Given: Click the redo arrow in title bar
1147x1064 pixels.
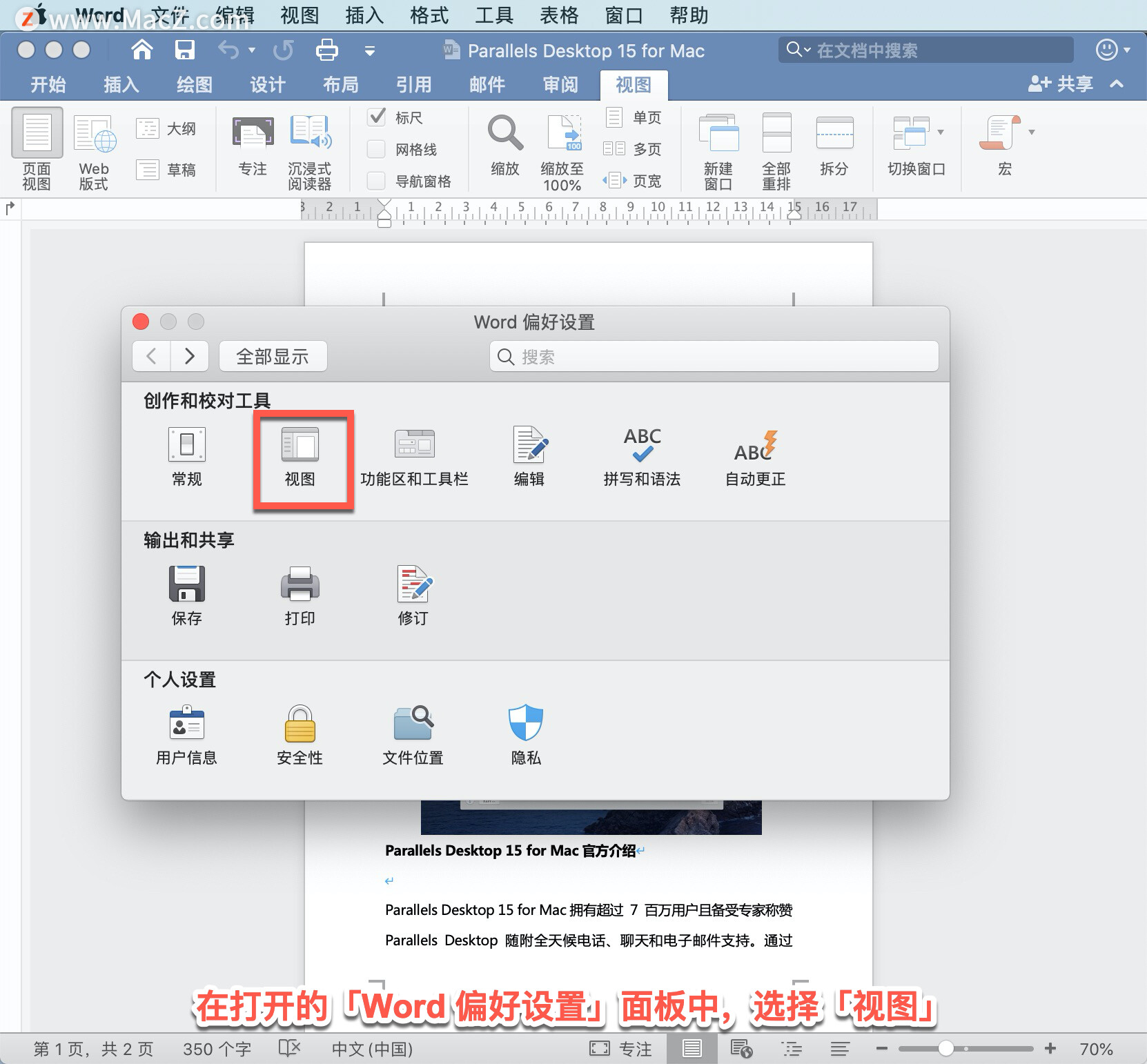Looking at the screenshot, I should click(283, 50).
